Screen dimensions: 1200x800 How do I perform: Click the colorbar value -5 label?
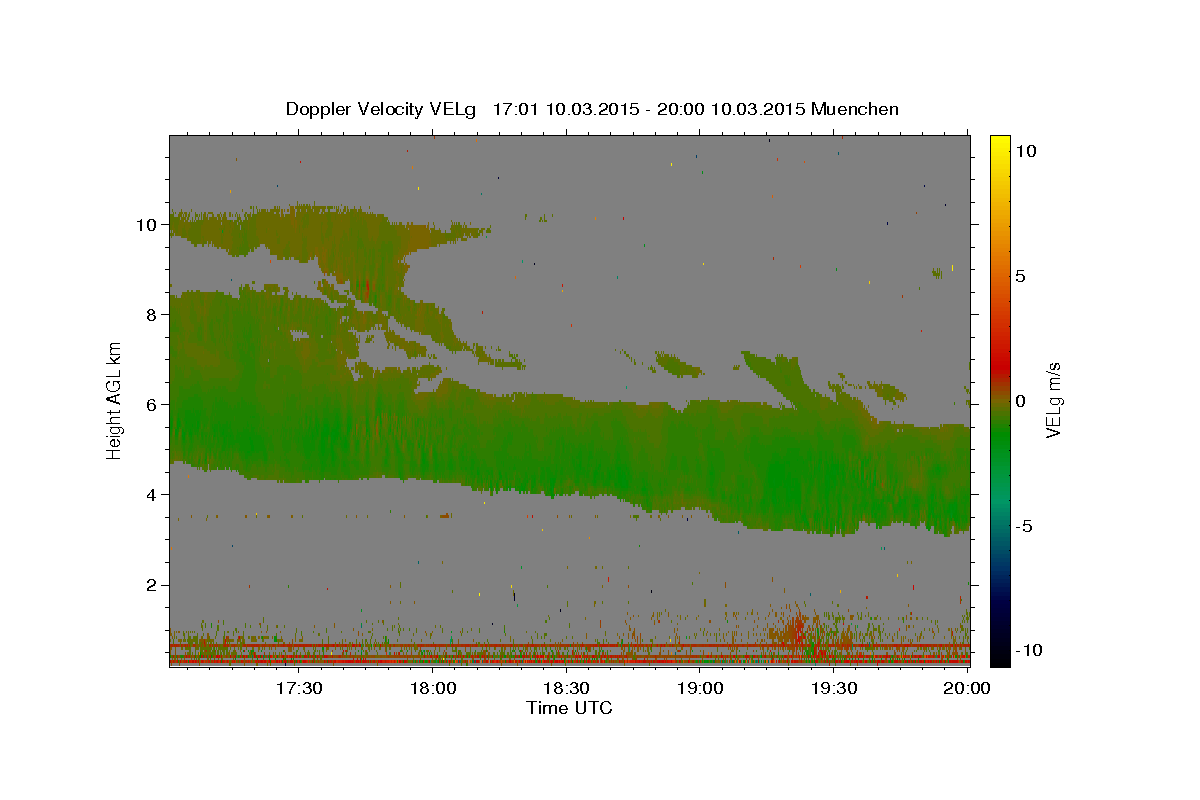(1024, 526)
